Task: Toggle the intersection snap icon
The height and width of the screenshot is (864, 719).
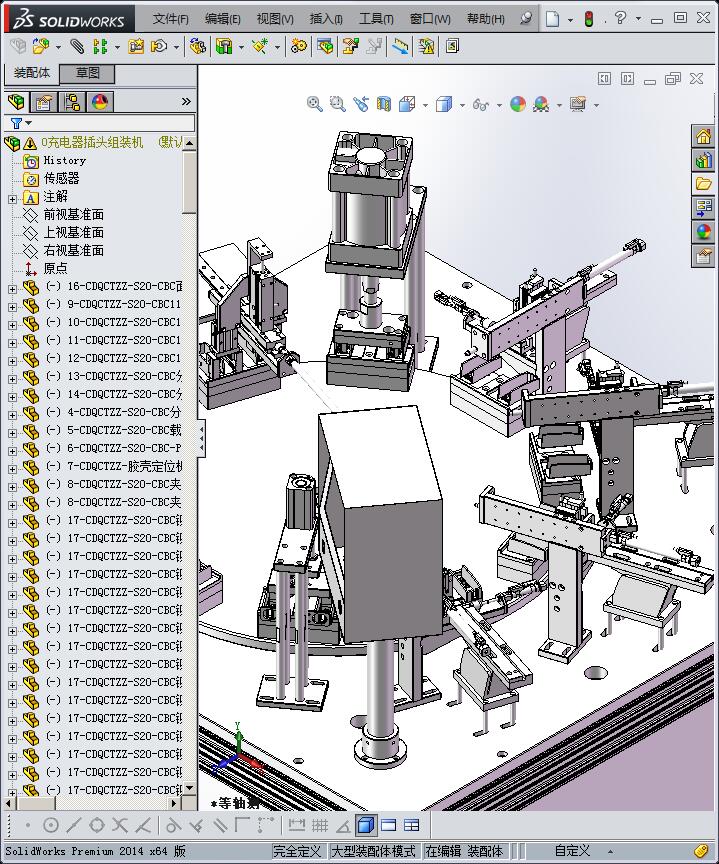Action: pyautogui.click(x=120, y=825)
